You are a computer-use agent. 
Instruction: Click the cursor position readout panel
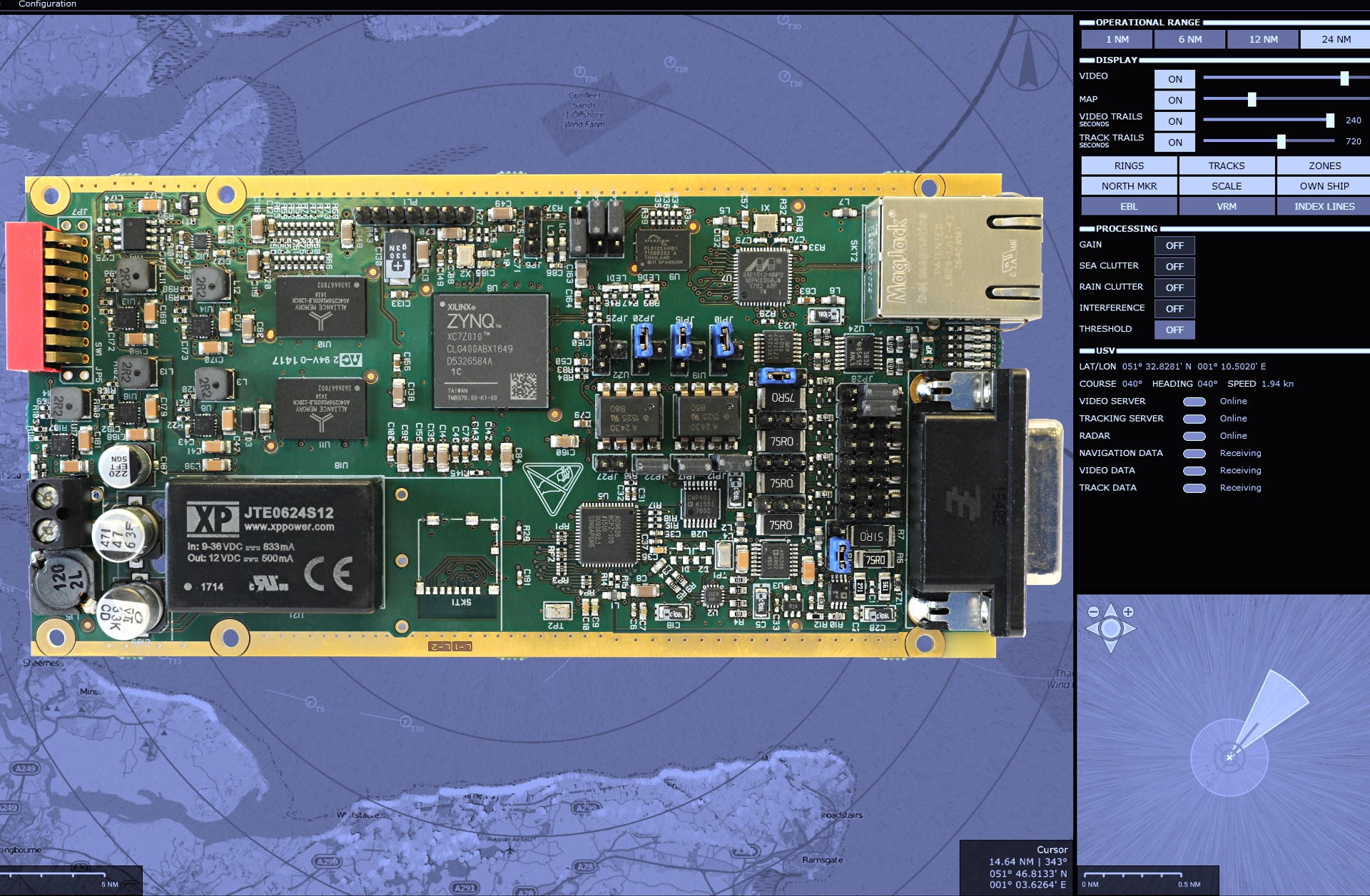pos(1015,867)
